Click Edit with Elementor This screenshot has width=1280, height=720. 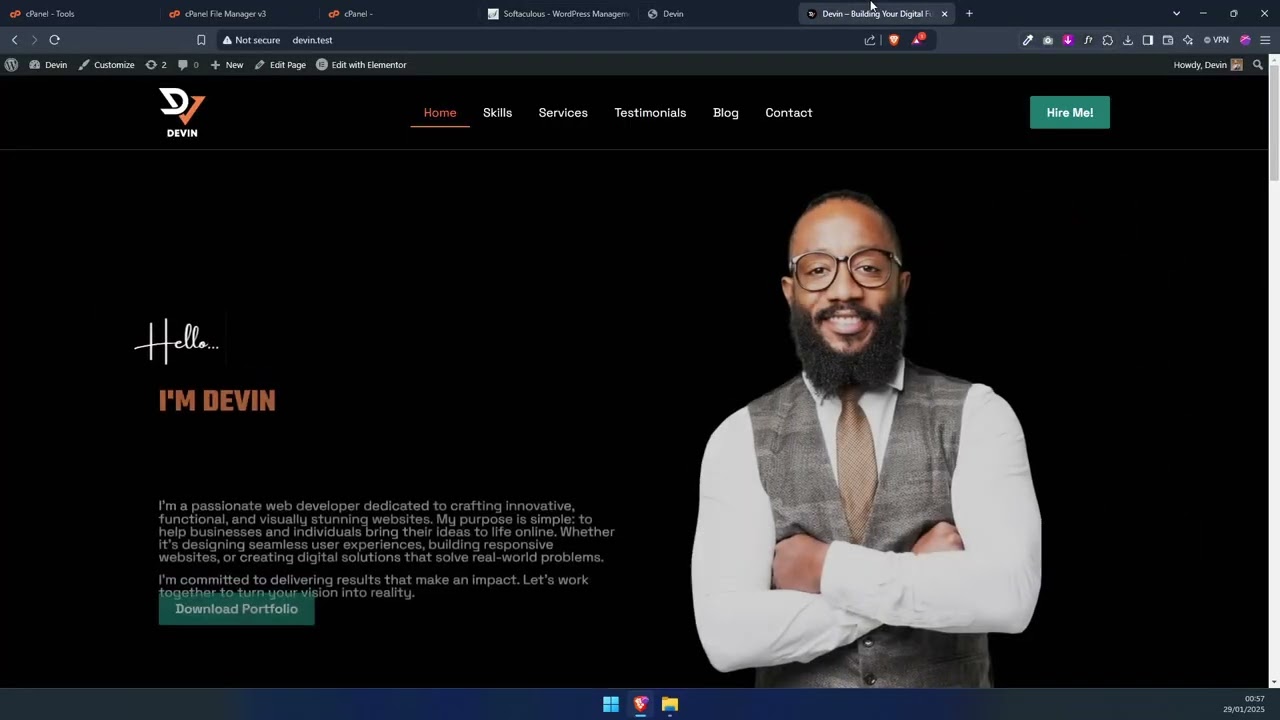(x=361, y=65)
